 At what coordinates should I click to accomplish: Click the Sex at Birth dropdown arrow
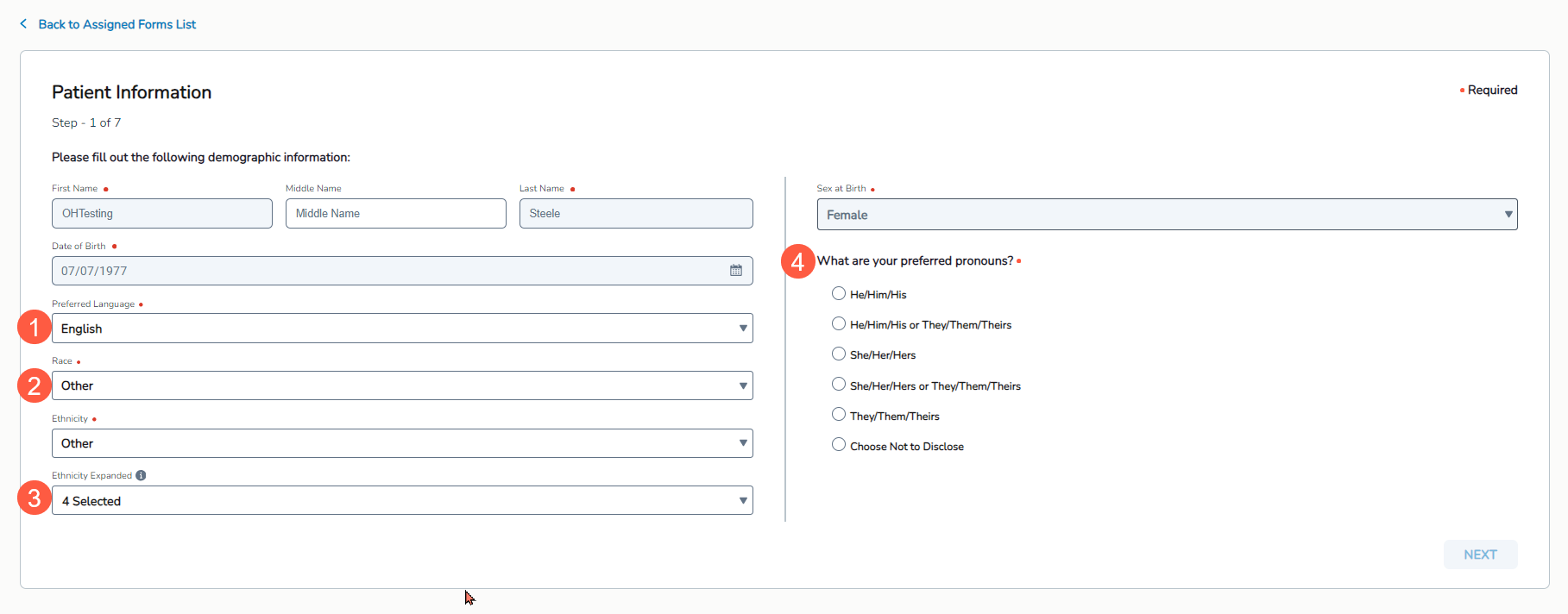coord(1508,215)
